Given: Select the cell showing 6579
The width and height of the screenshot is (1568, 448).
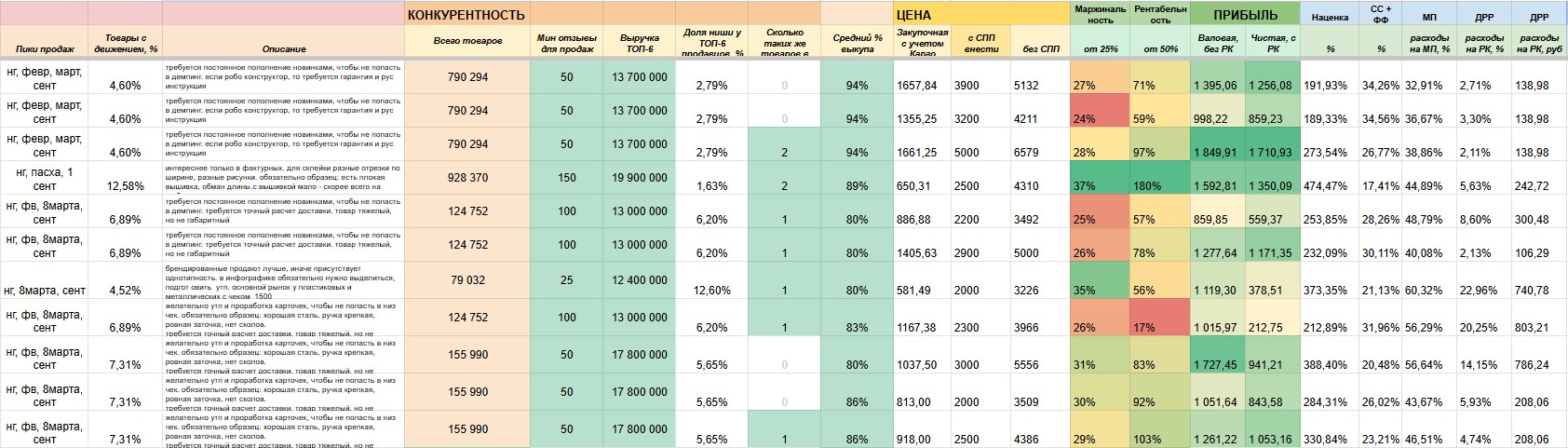Looking at the screenshot, I should pyautogui.click(x=1040, y=143).
